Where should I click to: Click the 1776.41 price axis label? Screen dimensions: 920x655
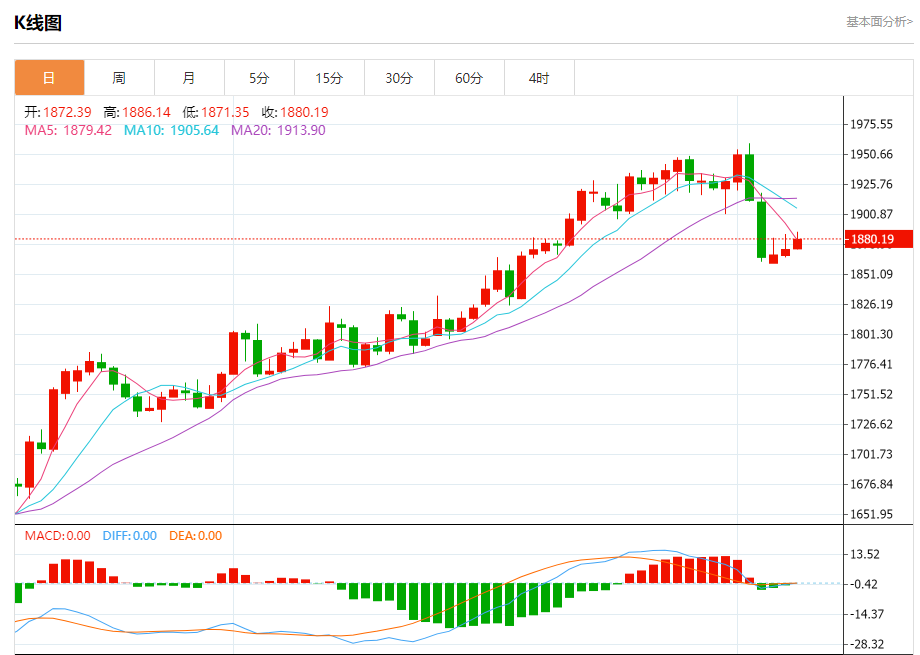872,364
